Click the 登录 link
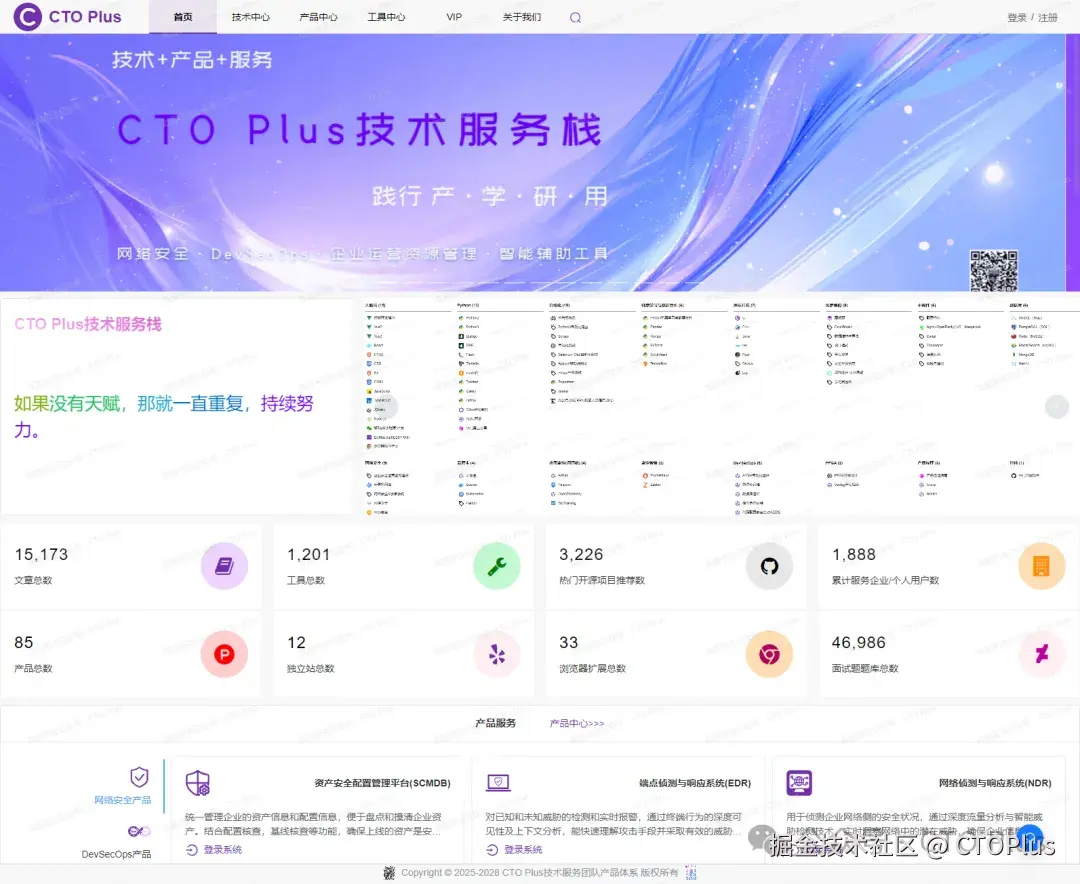This screenshot has height=884, width=1080. [1017, 17]
